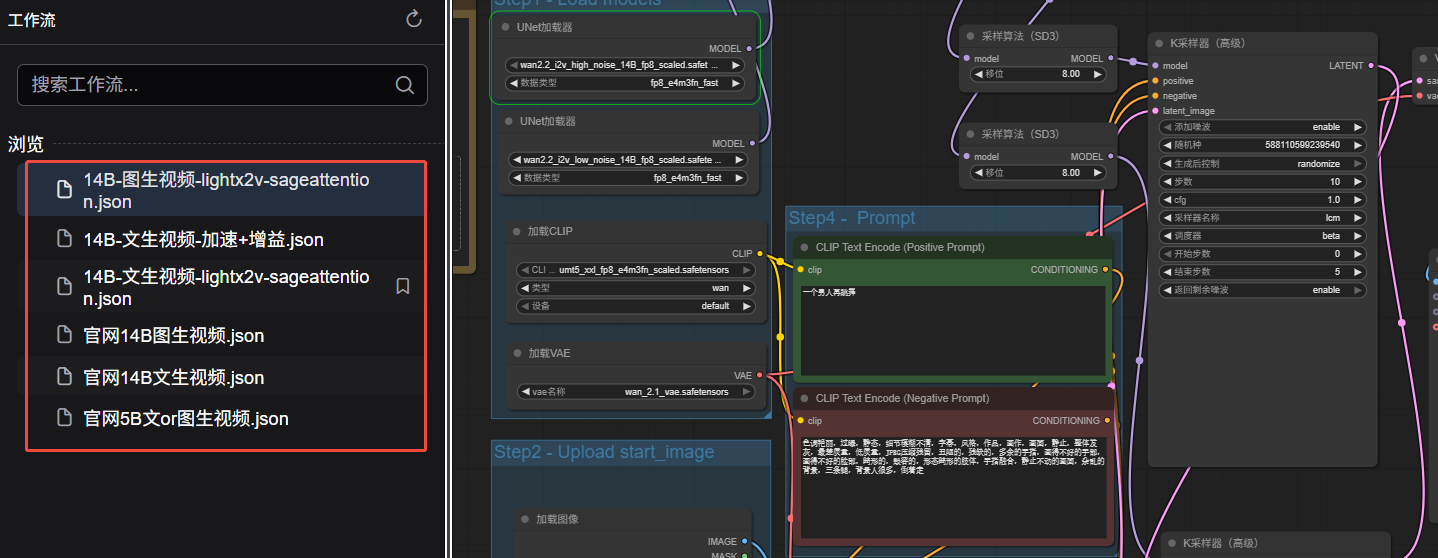
Task: Collapse the Positive Prompt CLIP Text Encode node
Action: (x=803, y=247)
